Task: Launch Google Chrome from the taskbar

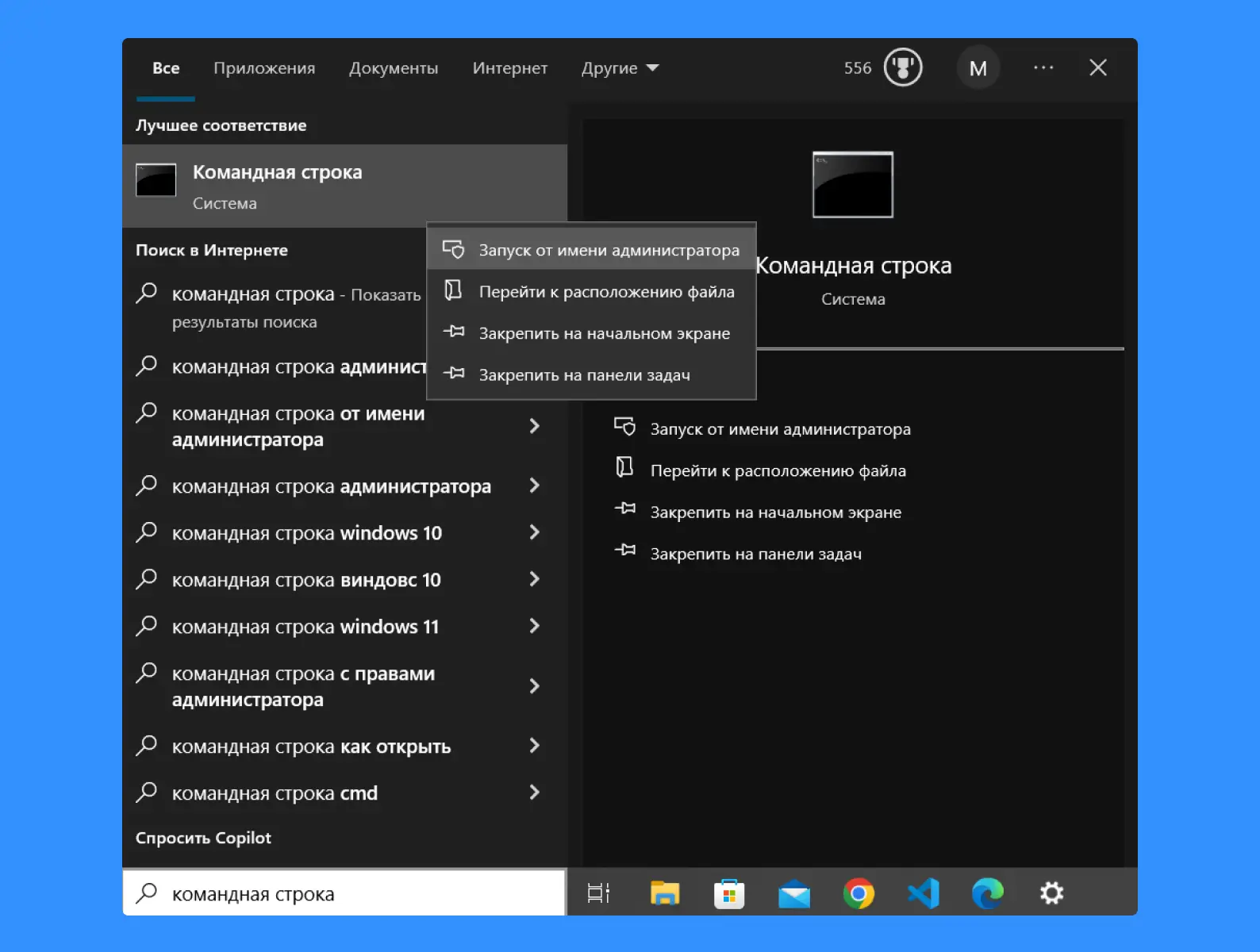Action: click(x=859, y=893)
